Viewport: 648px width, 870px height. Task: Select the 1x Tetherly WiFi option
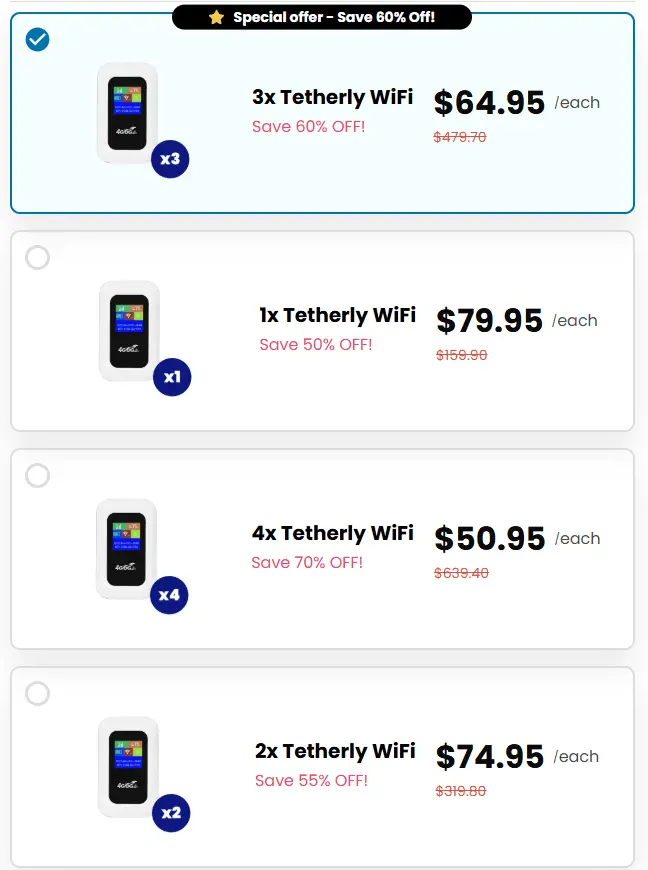point(37,258)
